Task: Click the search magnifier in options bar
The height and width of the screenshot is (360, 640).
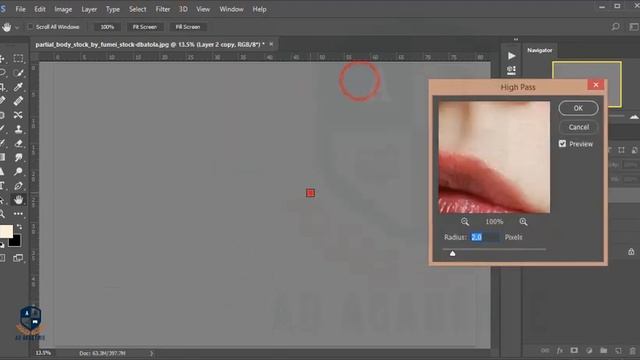Action: click(x=615, y=27)
